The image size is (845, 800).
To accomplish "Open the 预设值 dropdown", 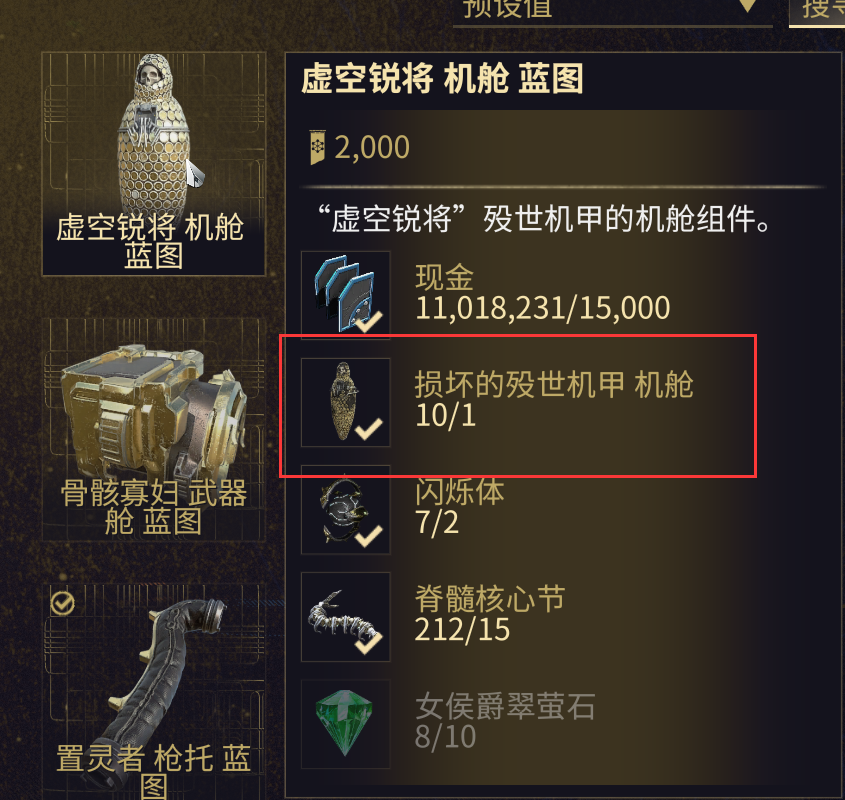I will tap(613, 12).
